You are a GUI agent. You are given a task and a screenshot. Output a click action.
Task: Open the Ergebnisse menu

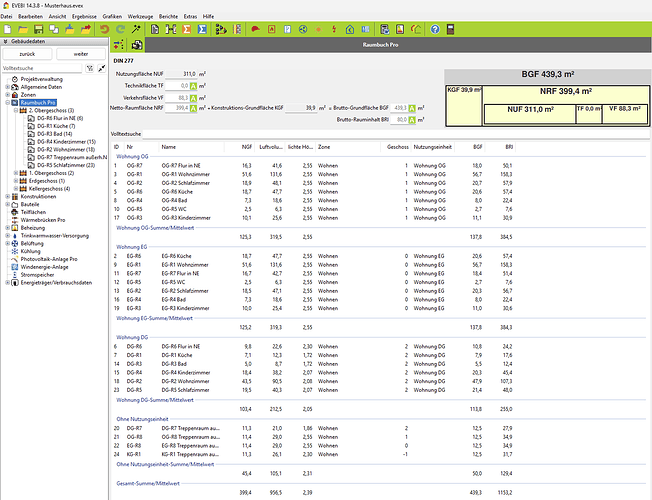[84, 17]
